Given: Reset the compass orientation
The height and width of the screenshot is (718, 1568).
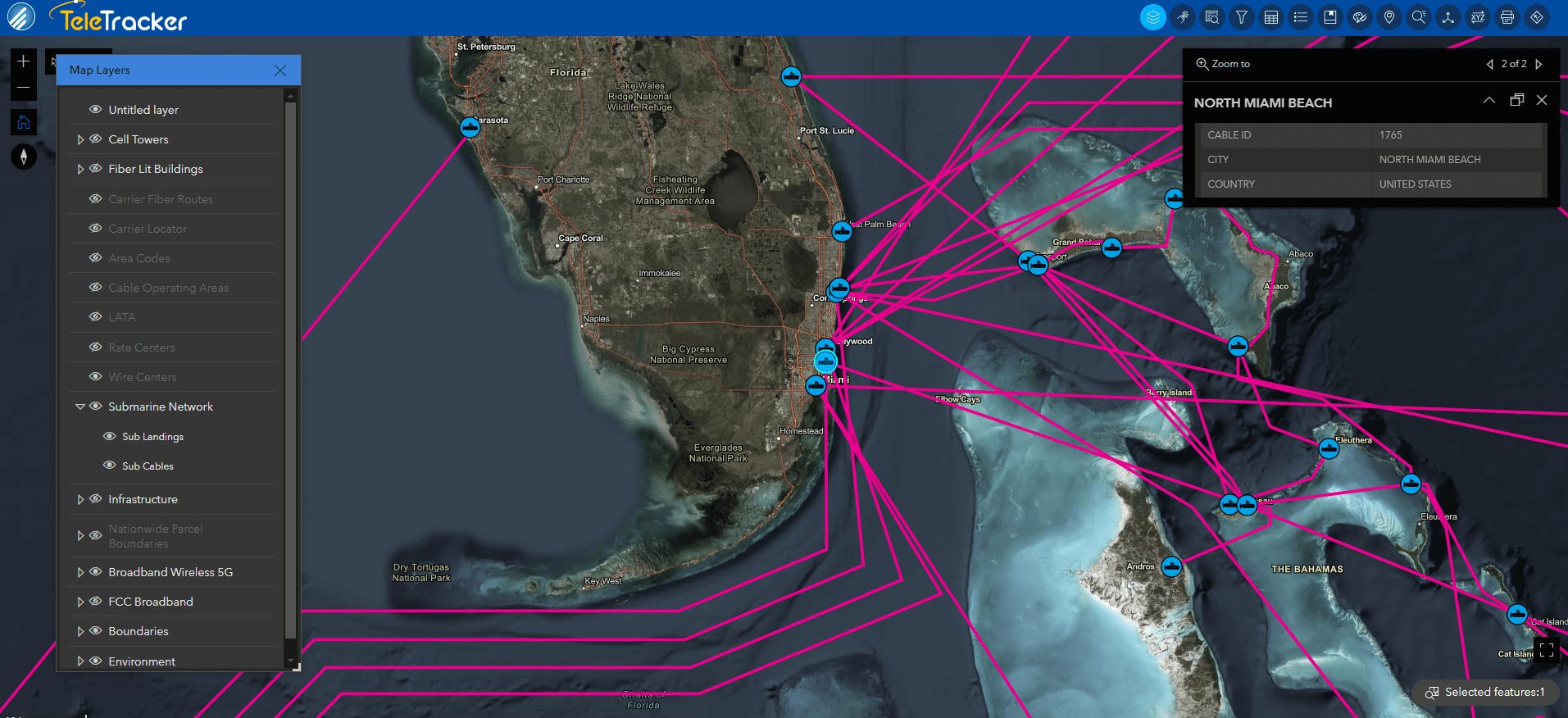Looking at the screenshot, I should pos(23,157).
